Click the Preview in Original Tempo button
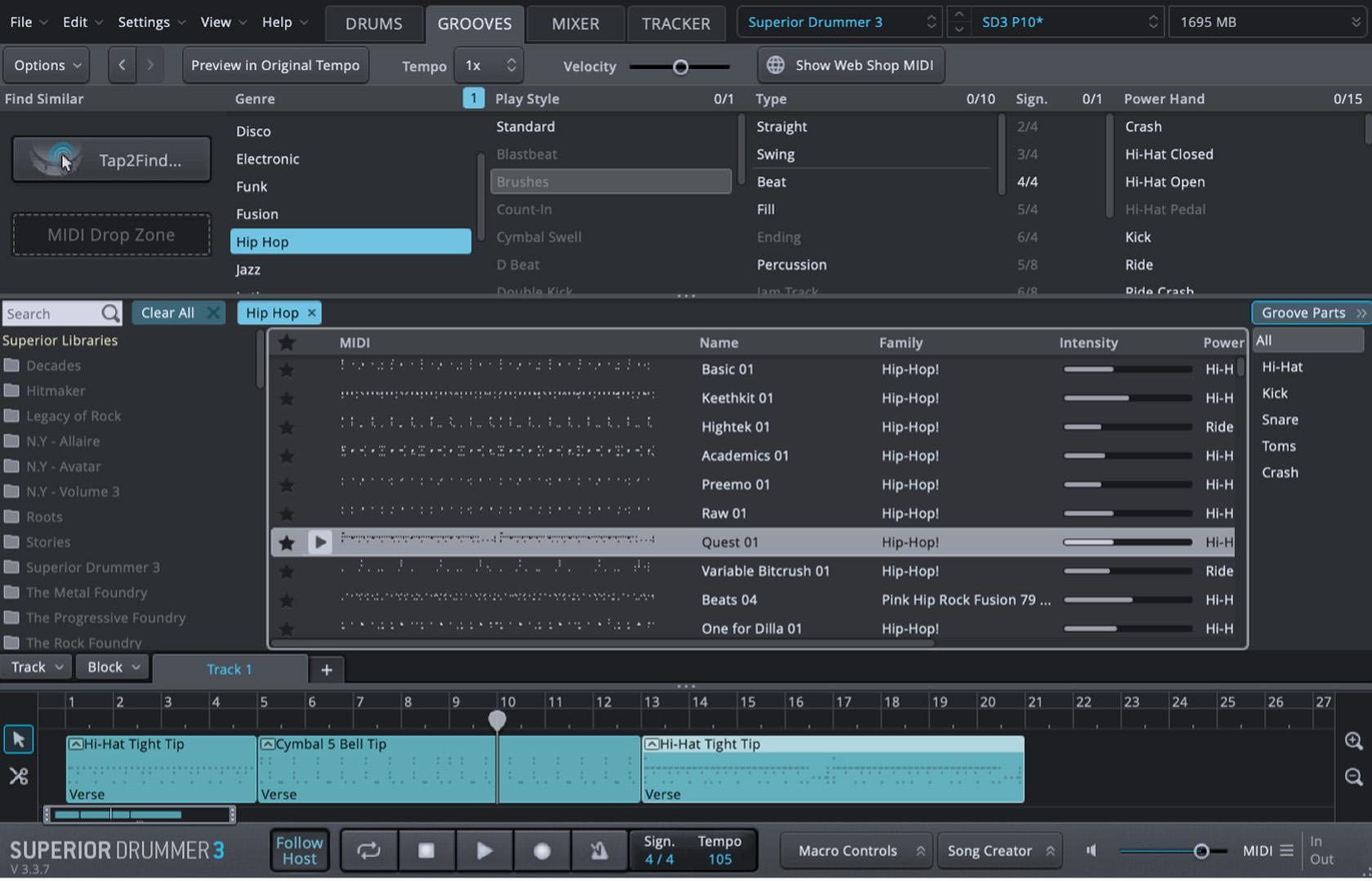This screenshot has height=881, width=1372. (x=275, y=65)
